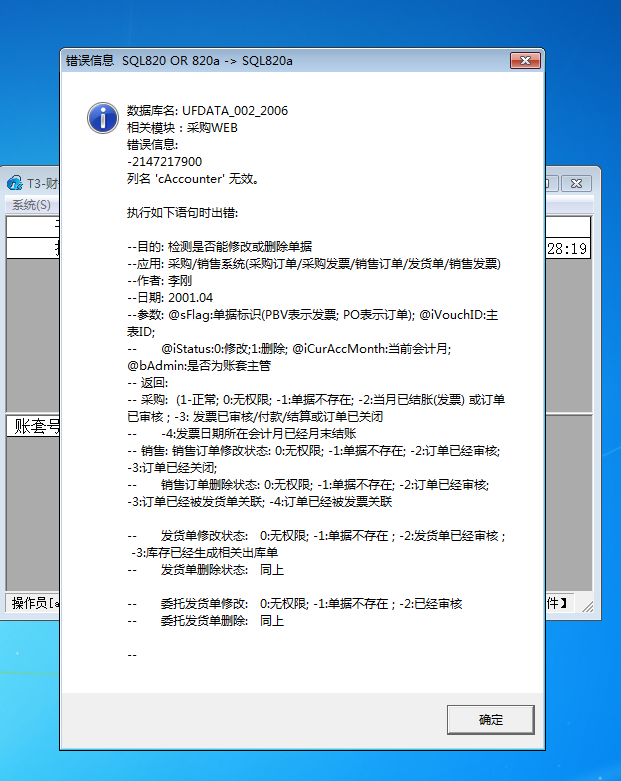Click the 委托发货单删除: 同上 line
Viewport: 621px width, 781px height.
(x=206, y=621)
